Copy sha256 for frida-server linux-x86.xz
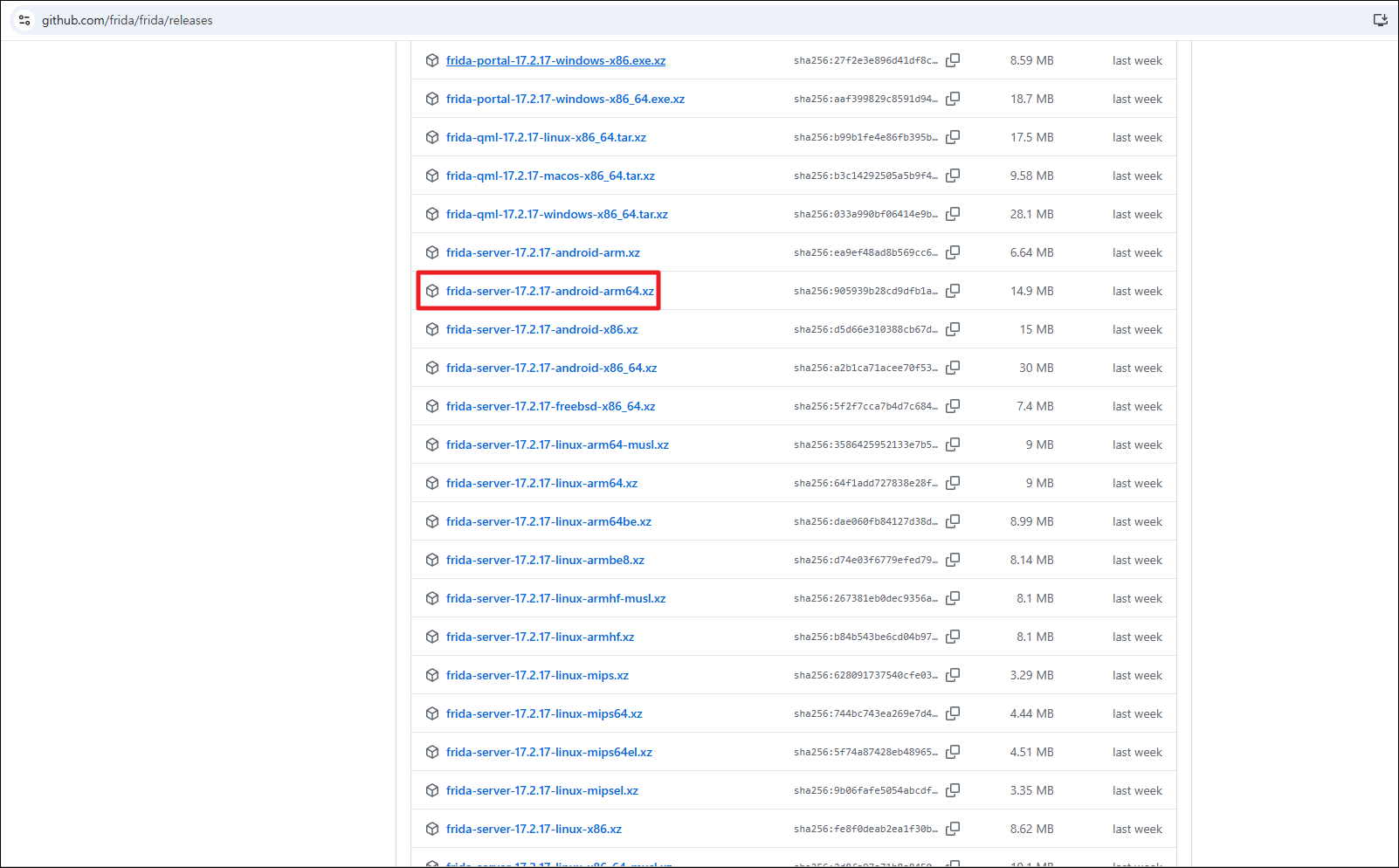The image size is (1399, 868). [x=953, y=829]
